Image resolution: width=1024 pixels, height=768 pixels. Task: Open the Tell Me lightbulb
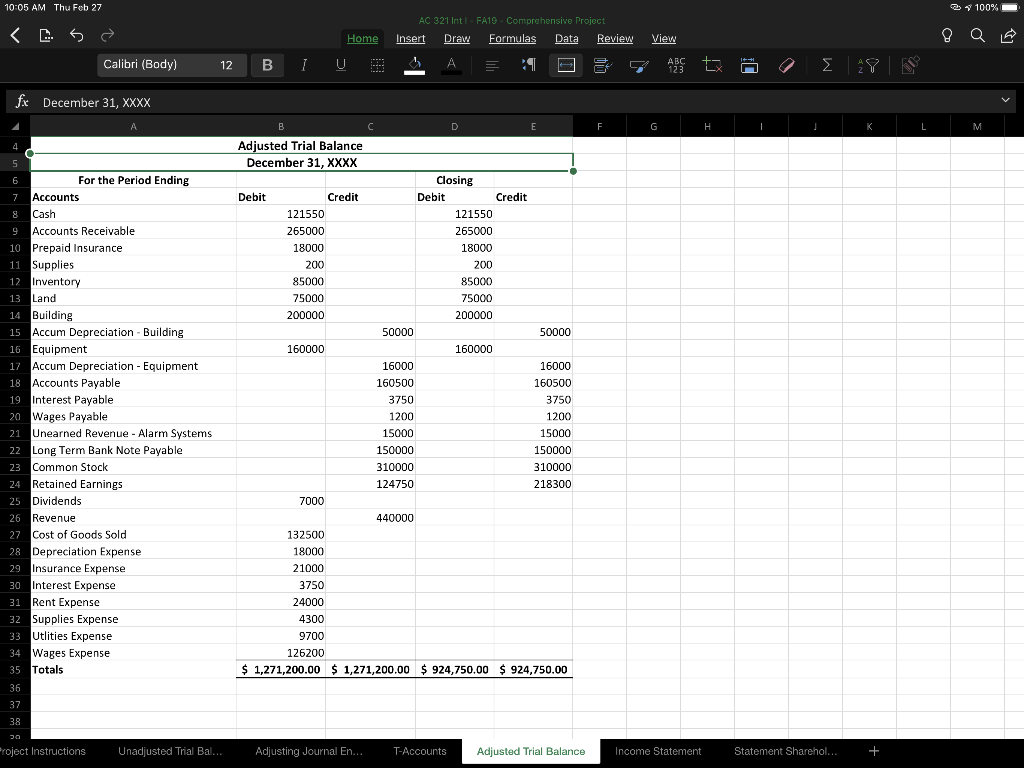click(947, 35)
